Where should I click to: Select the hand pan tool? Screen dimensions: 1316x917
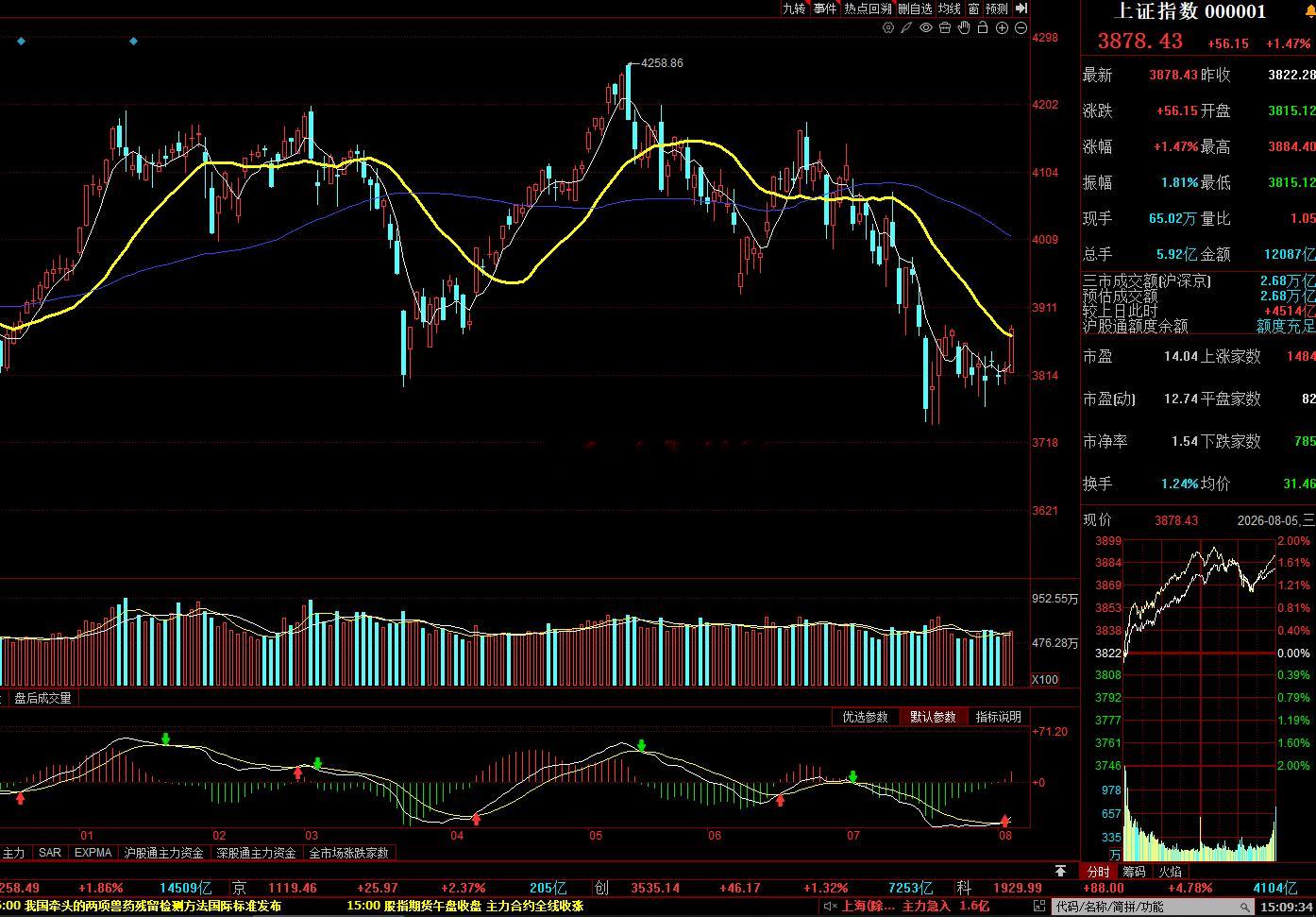pos(964,28)
